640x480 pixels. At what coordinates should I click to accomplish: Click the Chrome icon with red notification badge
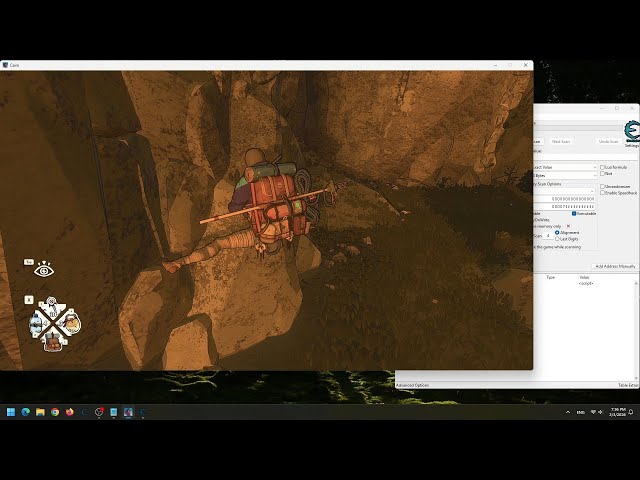pyautogui.click(x=99, y=412)
